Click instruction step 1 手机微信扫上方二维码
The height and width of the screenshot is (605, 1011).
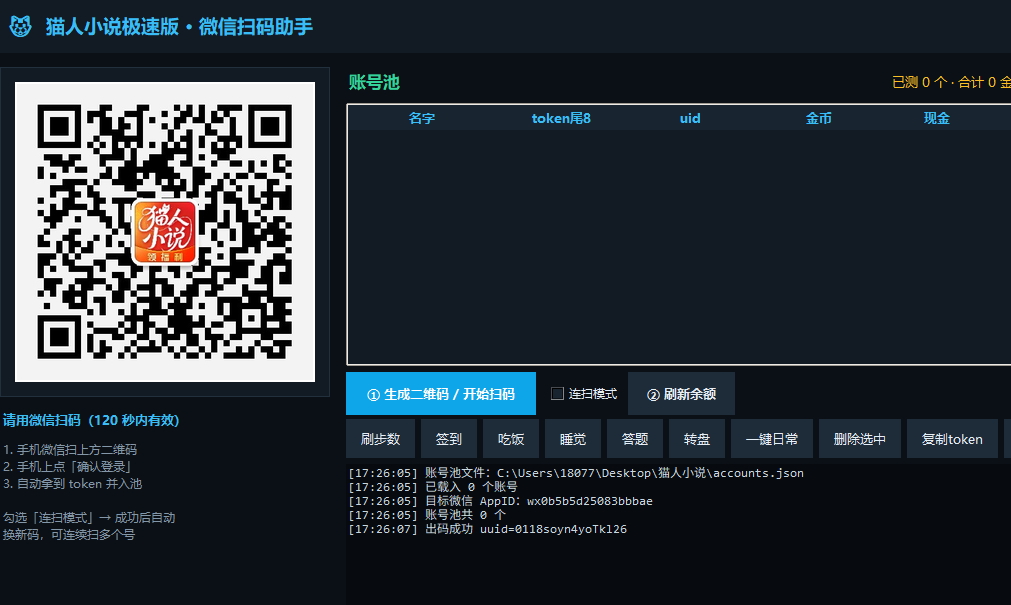click(70, 450)
